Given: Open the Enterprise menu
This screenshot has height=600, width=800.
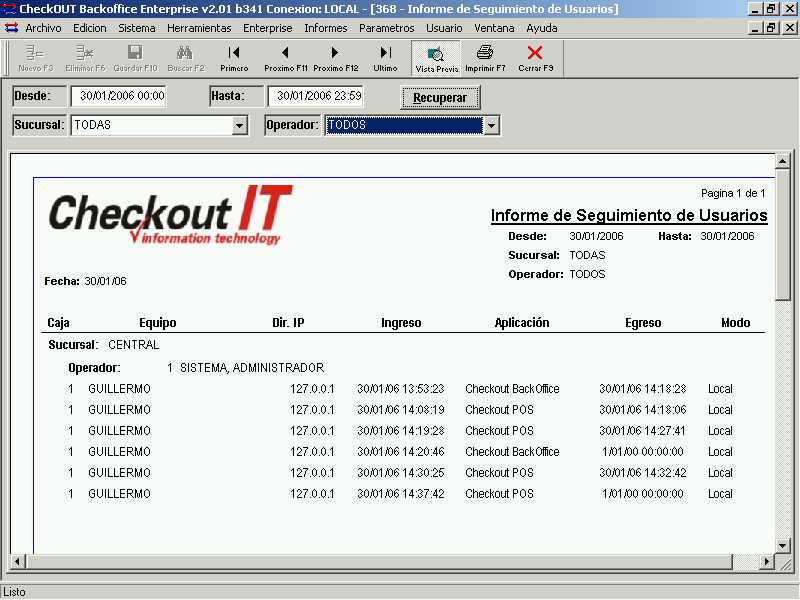Looking at the screenshot, I should coord(268,28).
